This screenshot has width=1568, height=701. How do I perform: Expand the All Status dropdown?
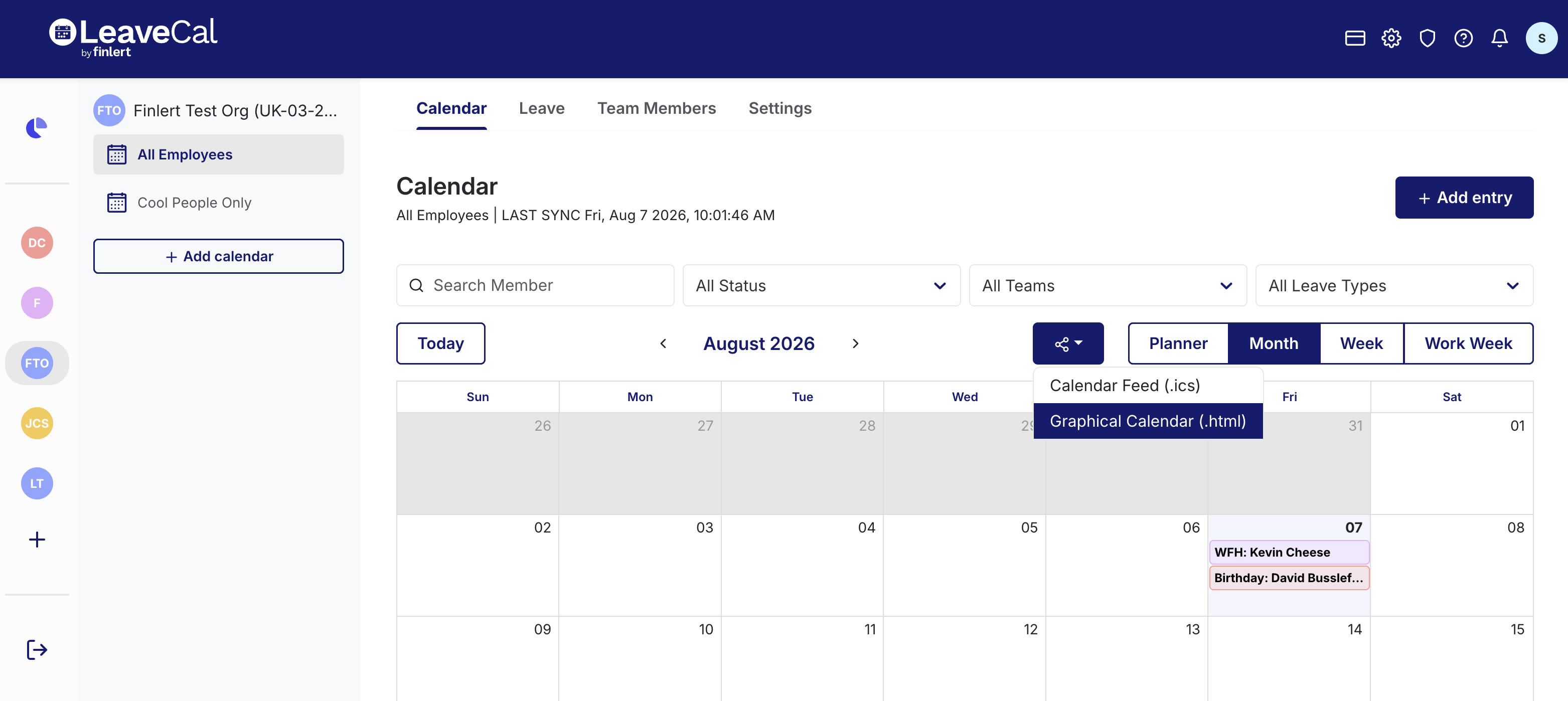point(821,285)
